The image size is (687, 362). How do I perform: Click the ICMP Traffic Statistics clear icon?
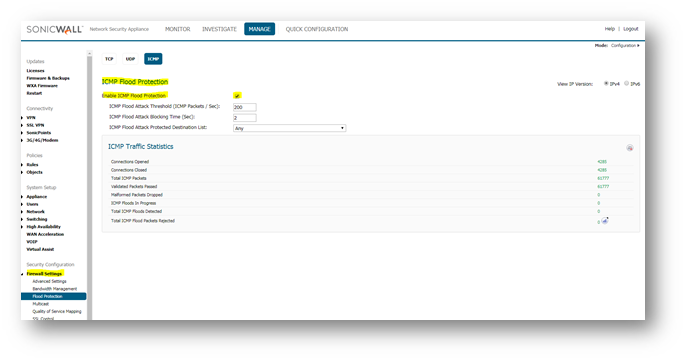pos(630,148)
